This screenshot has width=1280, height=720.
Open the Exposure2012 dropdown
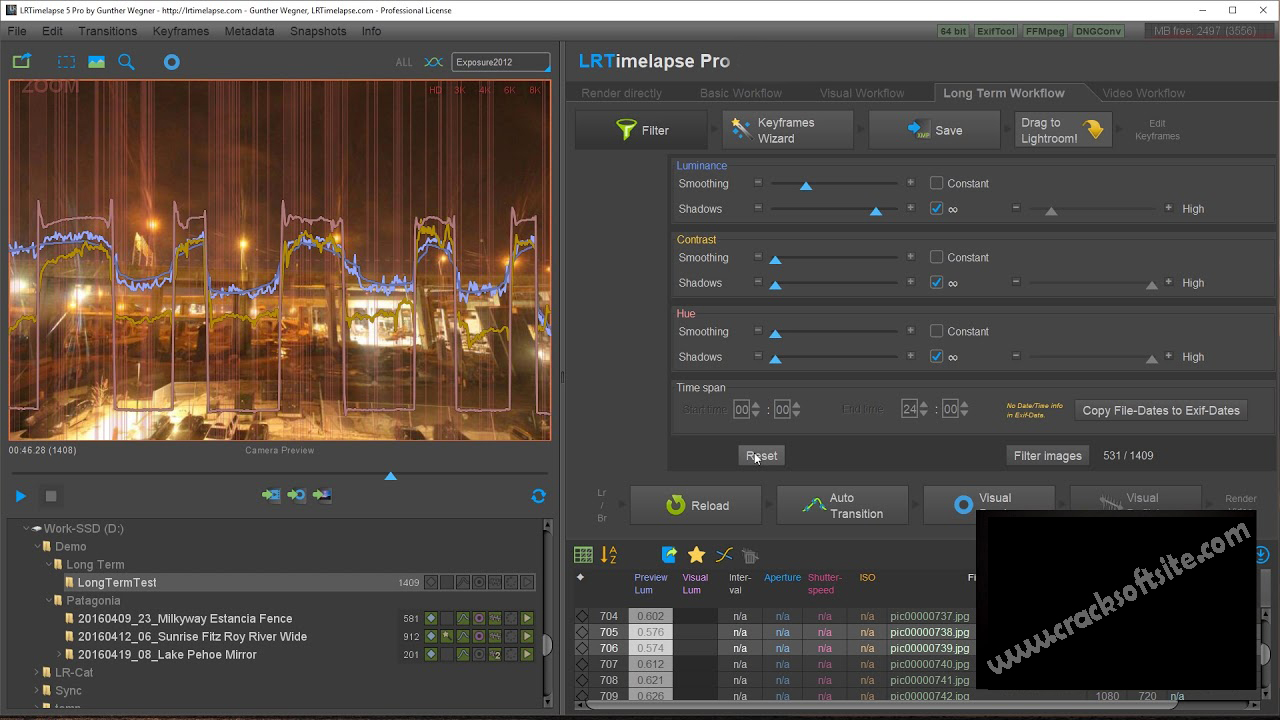point(500,62)
